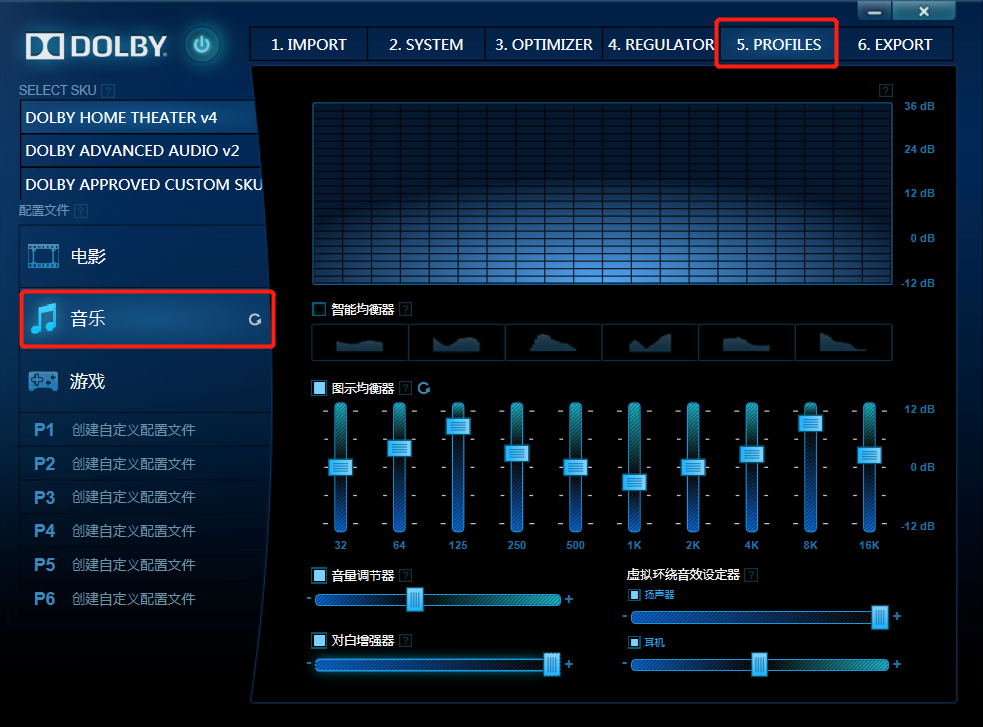The image size is (983, 727).
Task: Click the minus icon of 音量调节器 slider
Action: tap(309, 599)
